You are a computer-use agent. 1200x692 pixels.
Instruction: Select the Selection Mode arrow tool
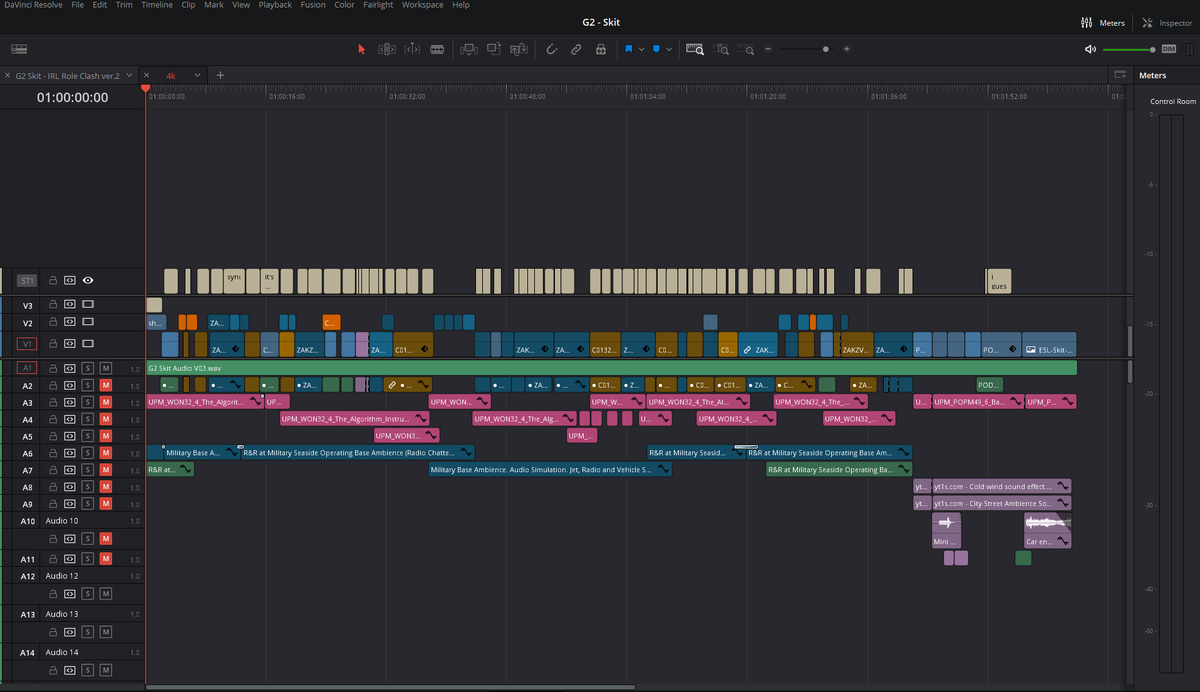click(x=362, y=48)
